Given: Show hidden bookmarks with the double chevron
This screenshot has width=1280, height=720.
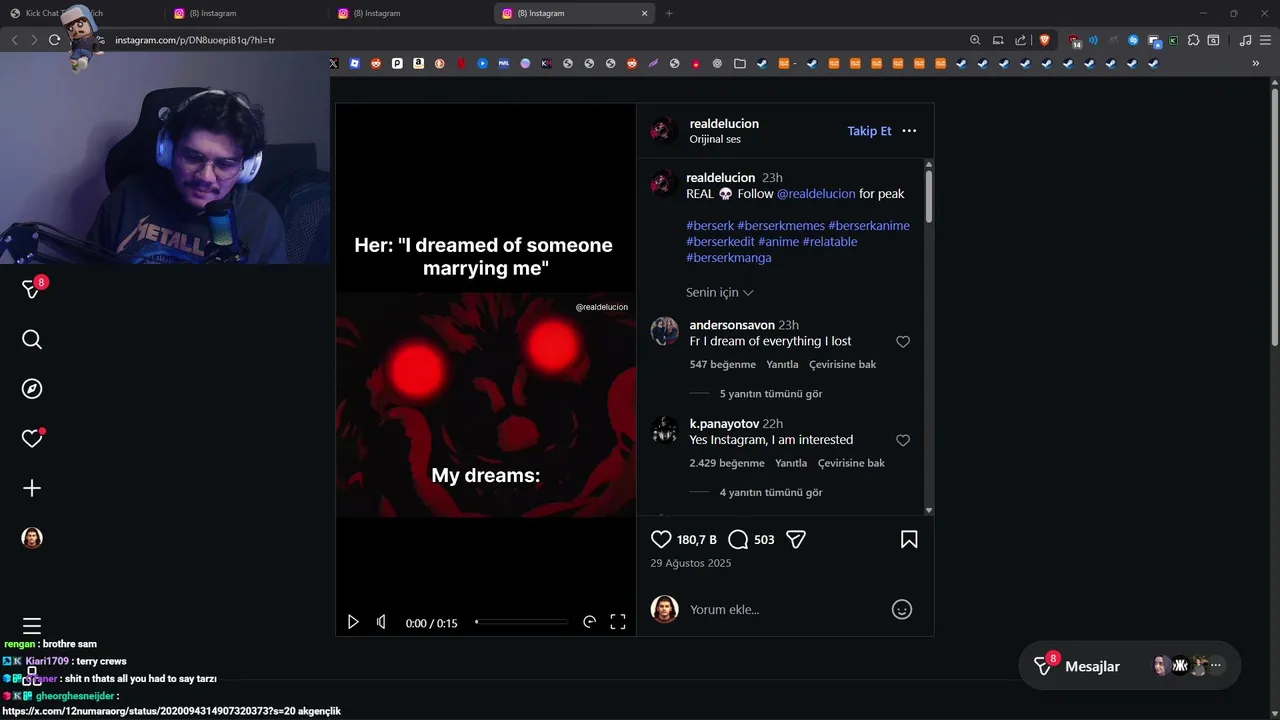Looking at the screenshot, I should pos(1256,63).
